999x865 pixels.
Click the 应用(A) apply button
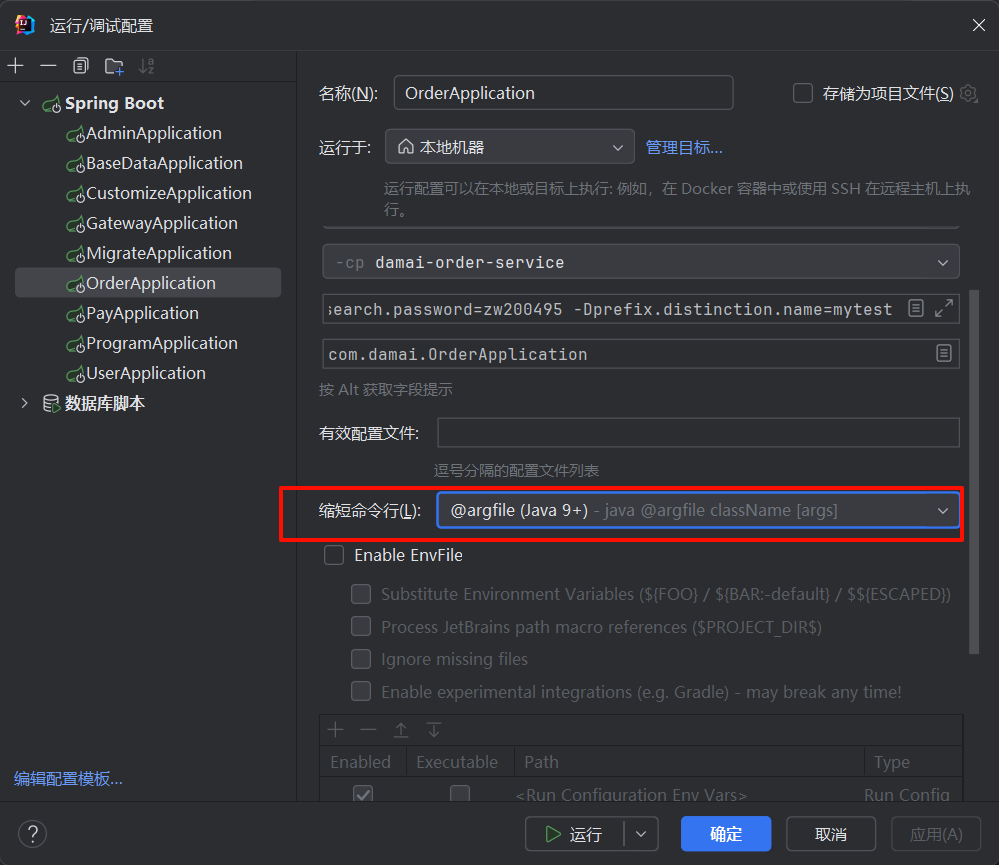(x=936, y=834)
